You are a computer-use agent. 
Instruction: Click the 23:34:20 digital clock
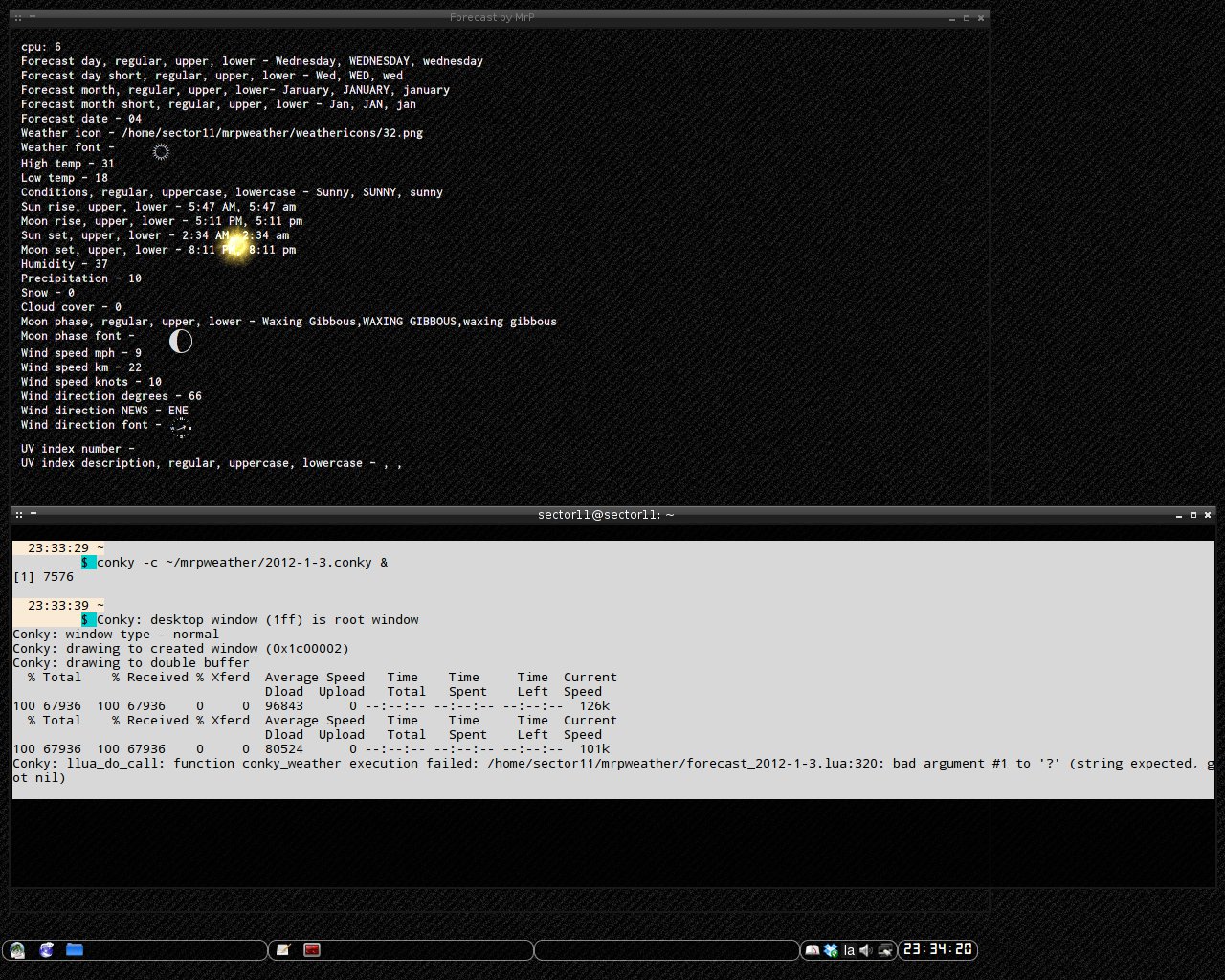click(938, 949)
